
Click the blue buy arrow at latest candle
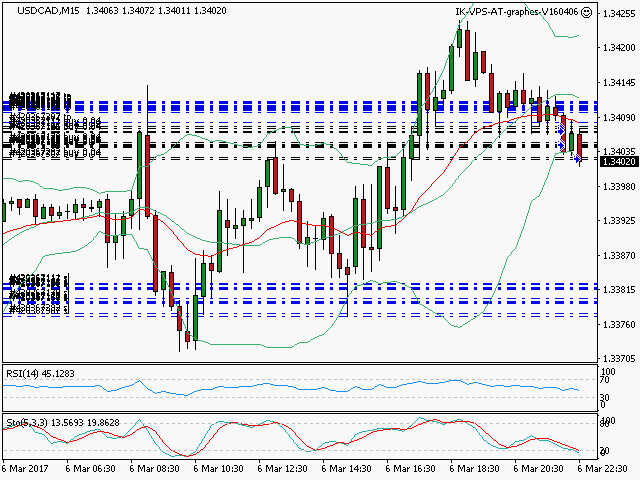(578, 158)
